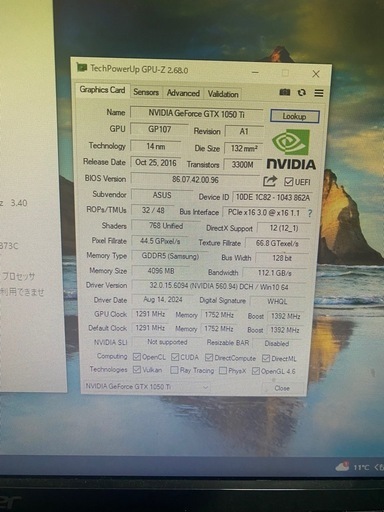Click the Close button at bottom
Viewport: 384px width, 512px height.
[x=282, y=388]
